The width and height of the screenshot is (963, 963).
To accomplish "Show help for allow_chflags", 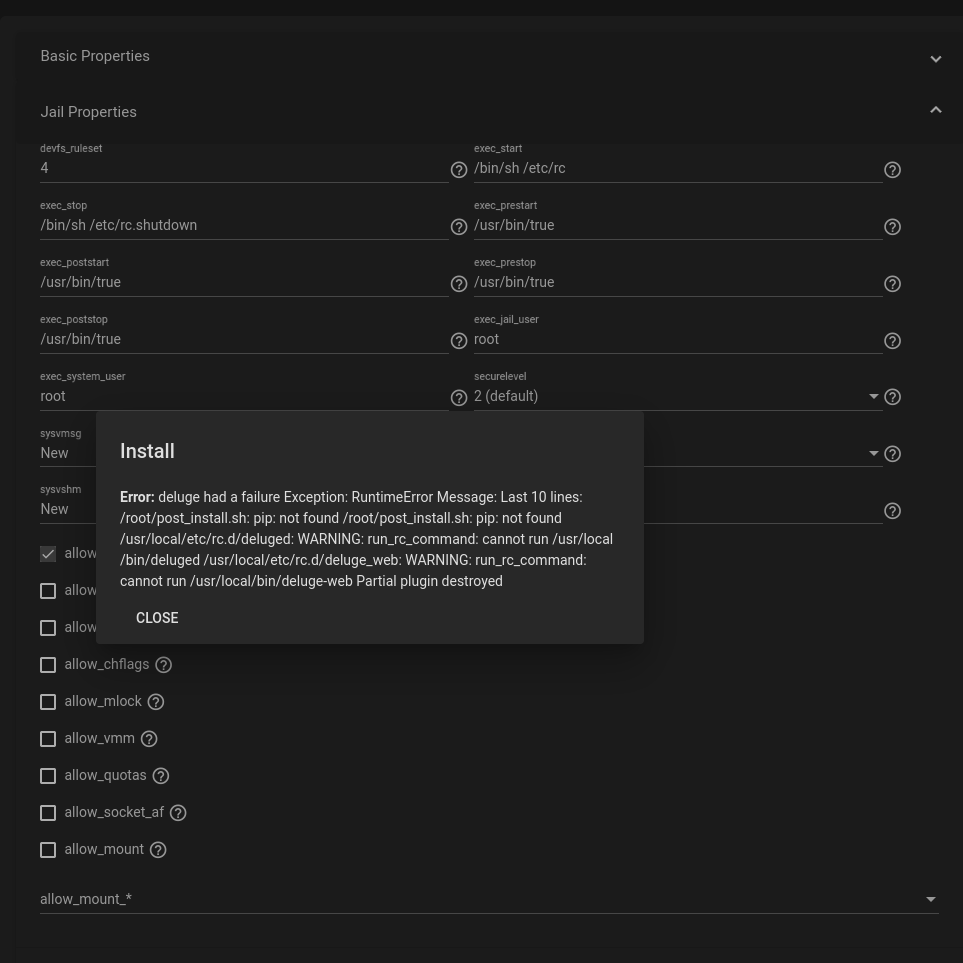I will click(163, 665).
